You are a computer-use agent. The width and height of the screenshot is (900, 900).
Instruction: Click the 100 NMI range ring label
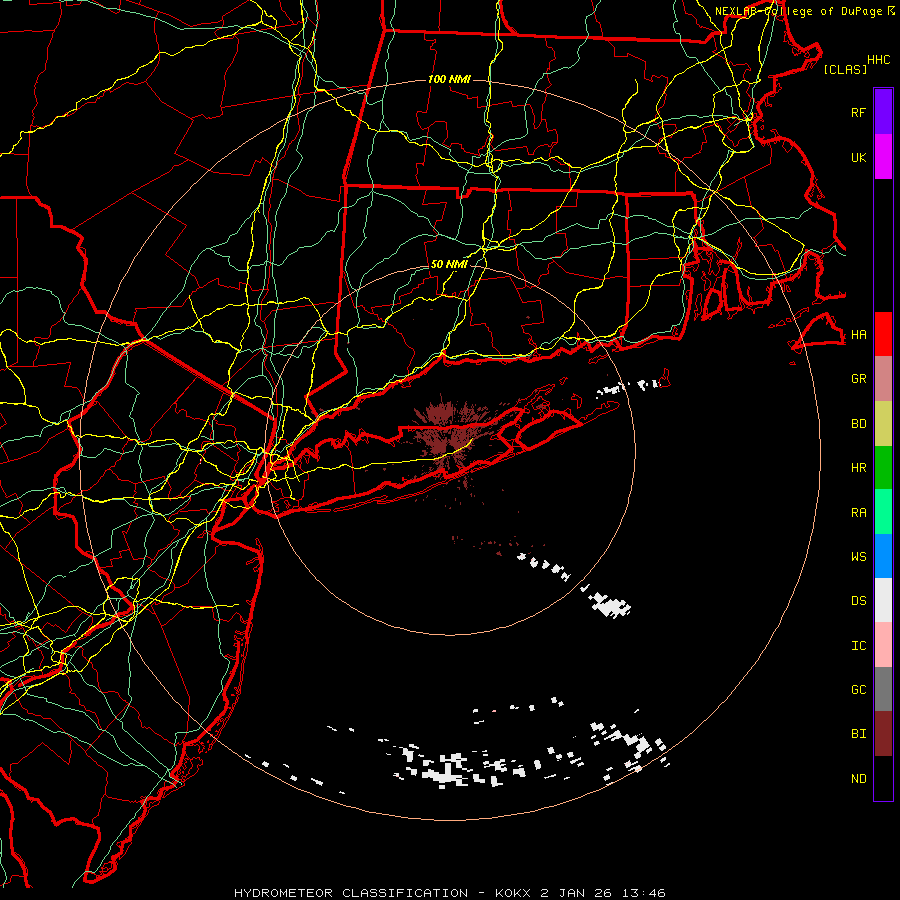(449, 79)
